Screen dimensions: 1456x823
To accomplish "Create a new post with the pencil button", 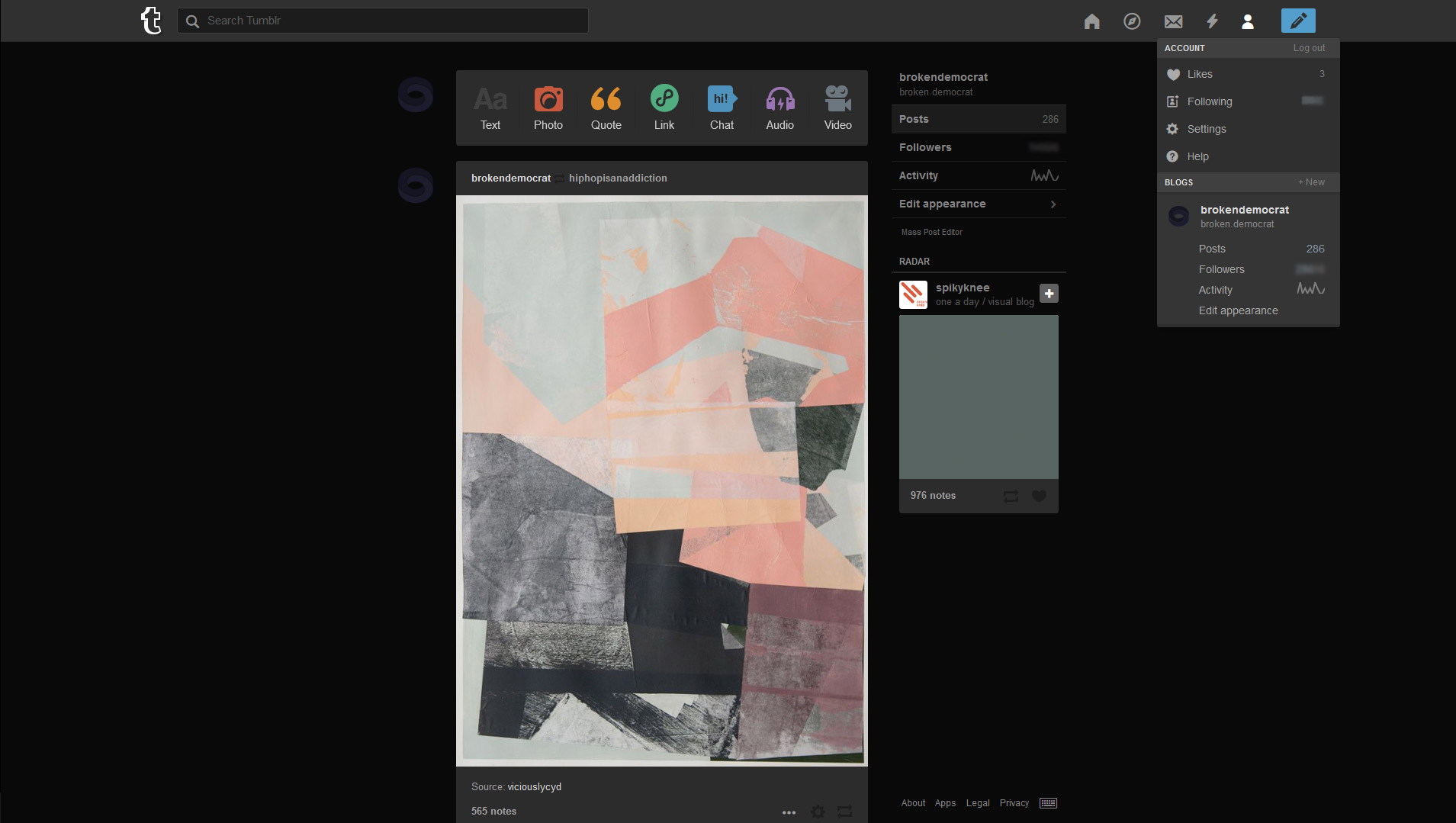I will coord(1298,21).
